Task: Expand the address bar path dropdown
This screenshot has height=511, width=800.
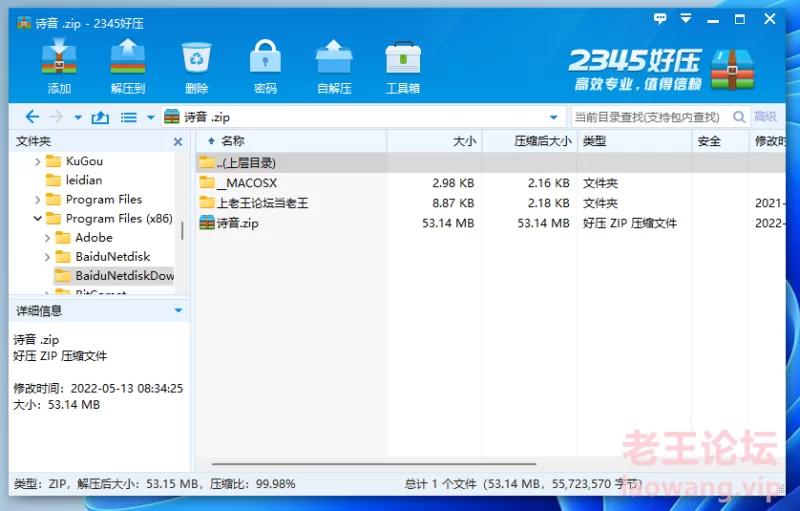Action: tap(554, 118)
